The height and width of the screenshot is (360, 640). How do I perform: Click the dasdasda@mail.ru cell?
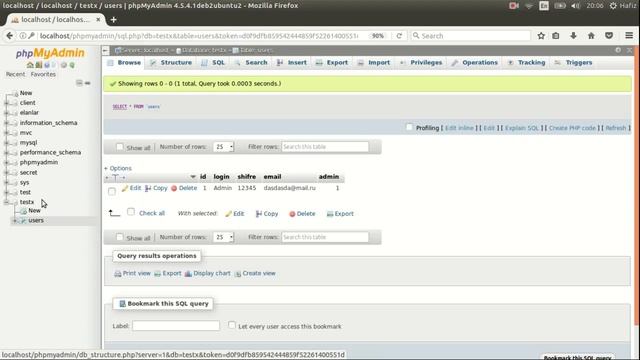289,188
